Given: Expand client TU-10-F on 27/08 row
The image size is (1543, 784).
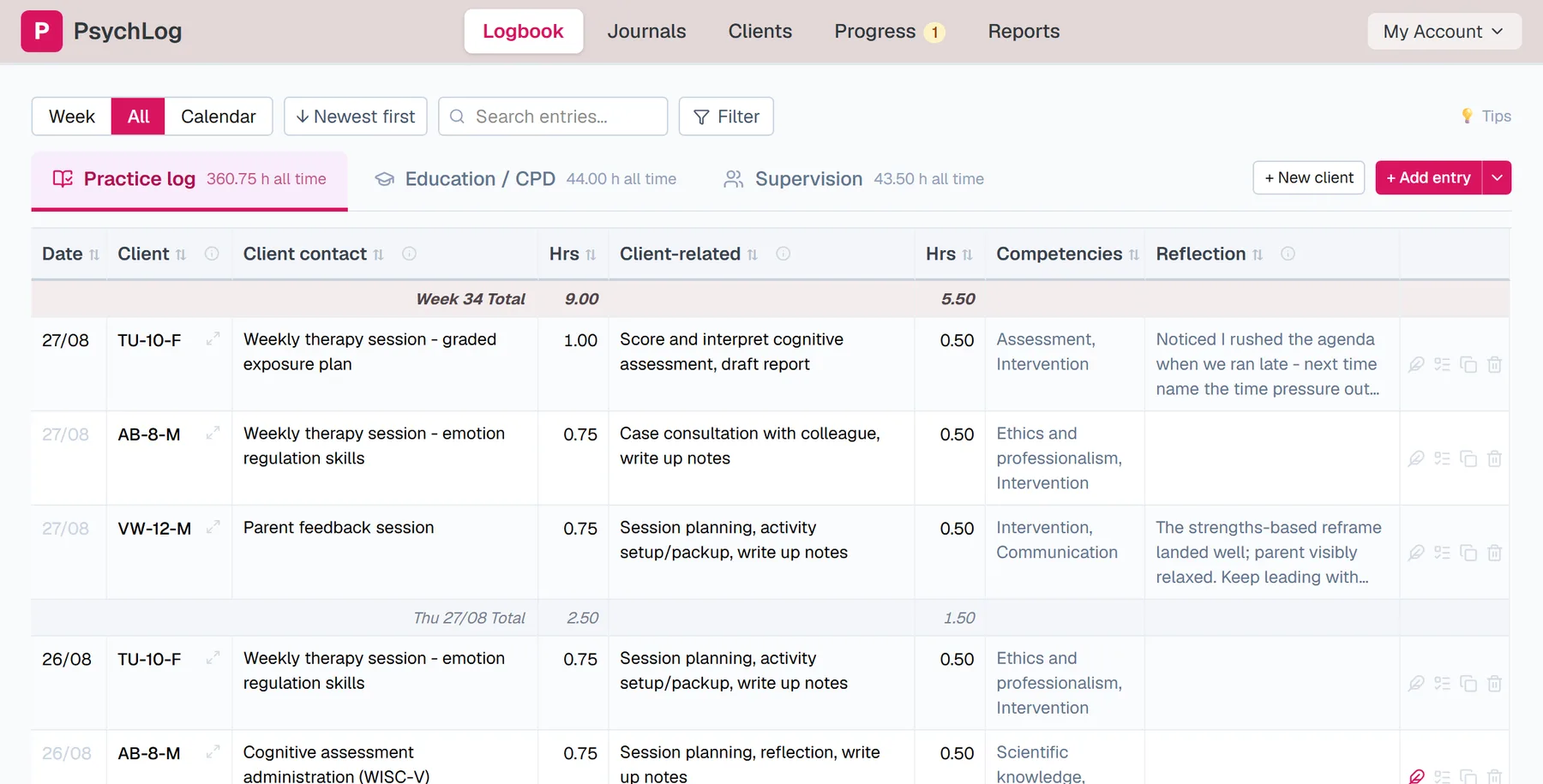Looking at the screenshot, I should tap(213, 339).
